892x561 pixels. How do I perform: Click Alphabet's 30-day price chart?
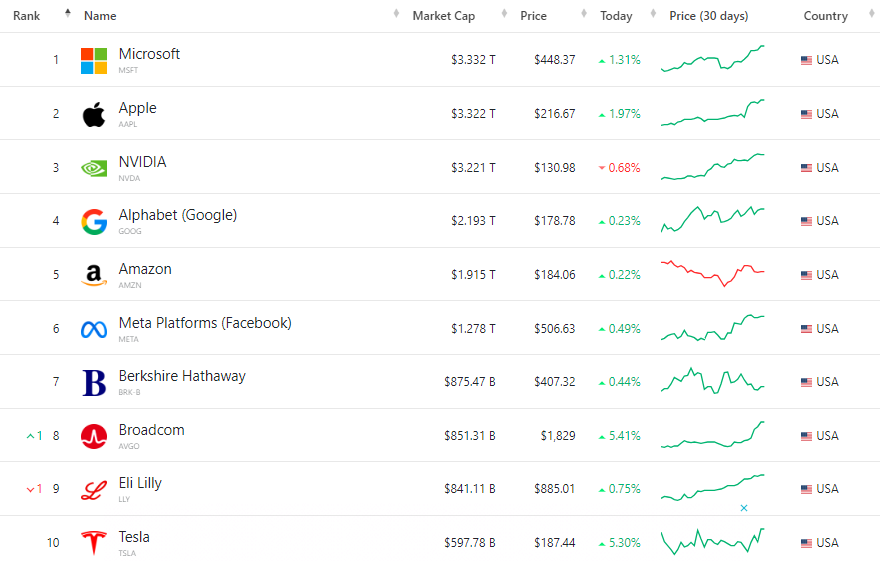tap(712, 220)
